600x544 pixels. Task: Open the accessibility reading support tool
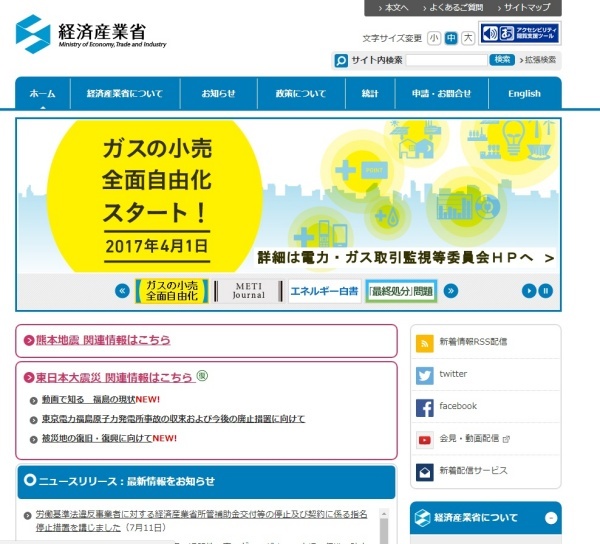point(519,33)
